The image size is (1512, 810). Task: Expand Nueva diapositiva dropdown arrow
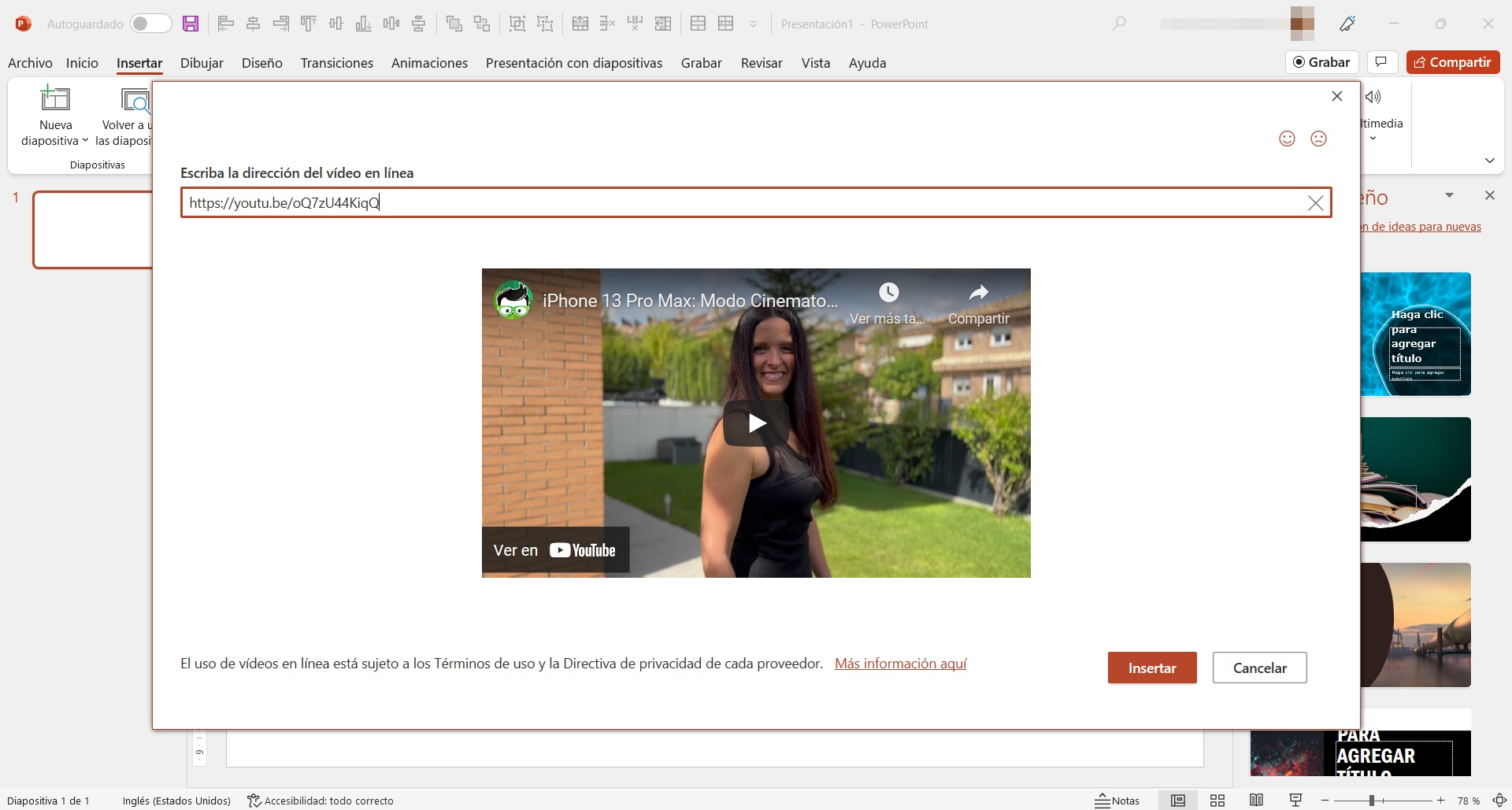85,141
